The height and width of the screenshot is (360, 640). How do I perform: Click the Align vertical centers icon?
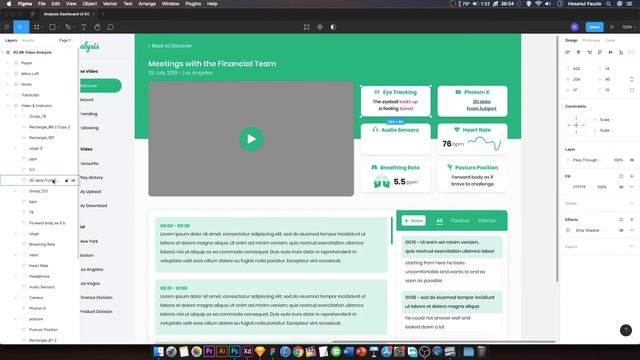tap(611, 52)
